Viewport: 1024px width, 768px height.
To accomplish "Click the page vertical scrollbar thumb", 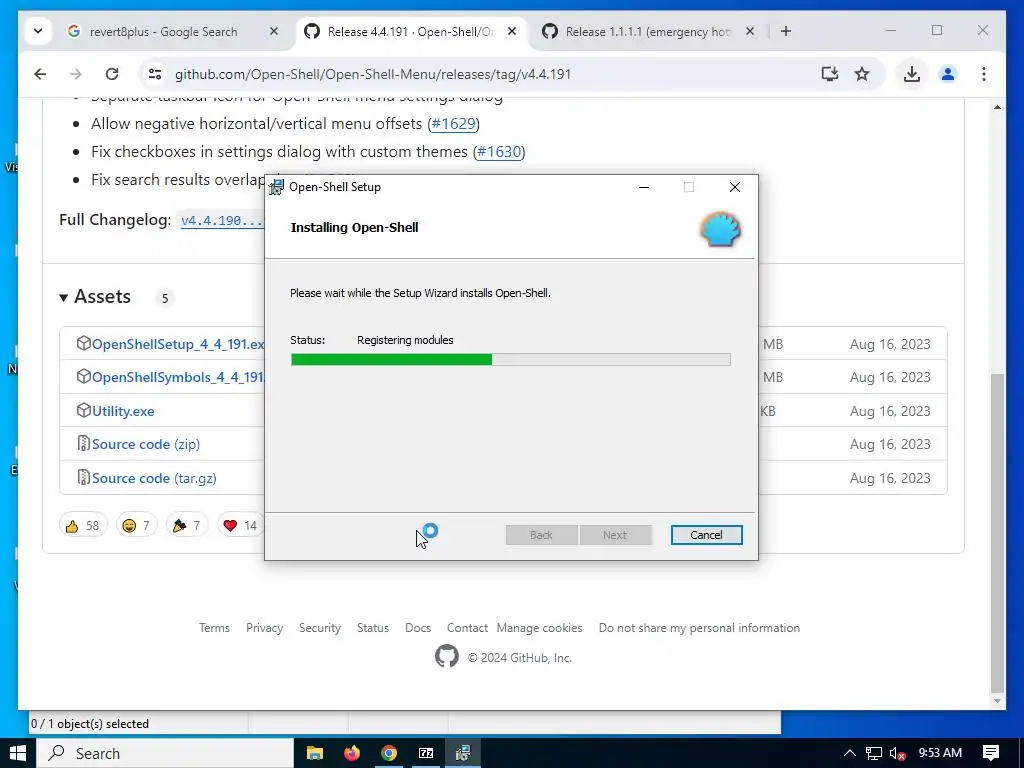I will click(x=997, y=533).
